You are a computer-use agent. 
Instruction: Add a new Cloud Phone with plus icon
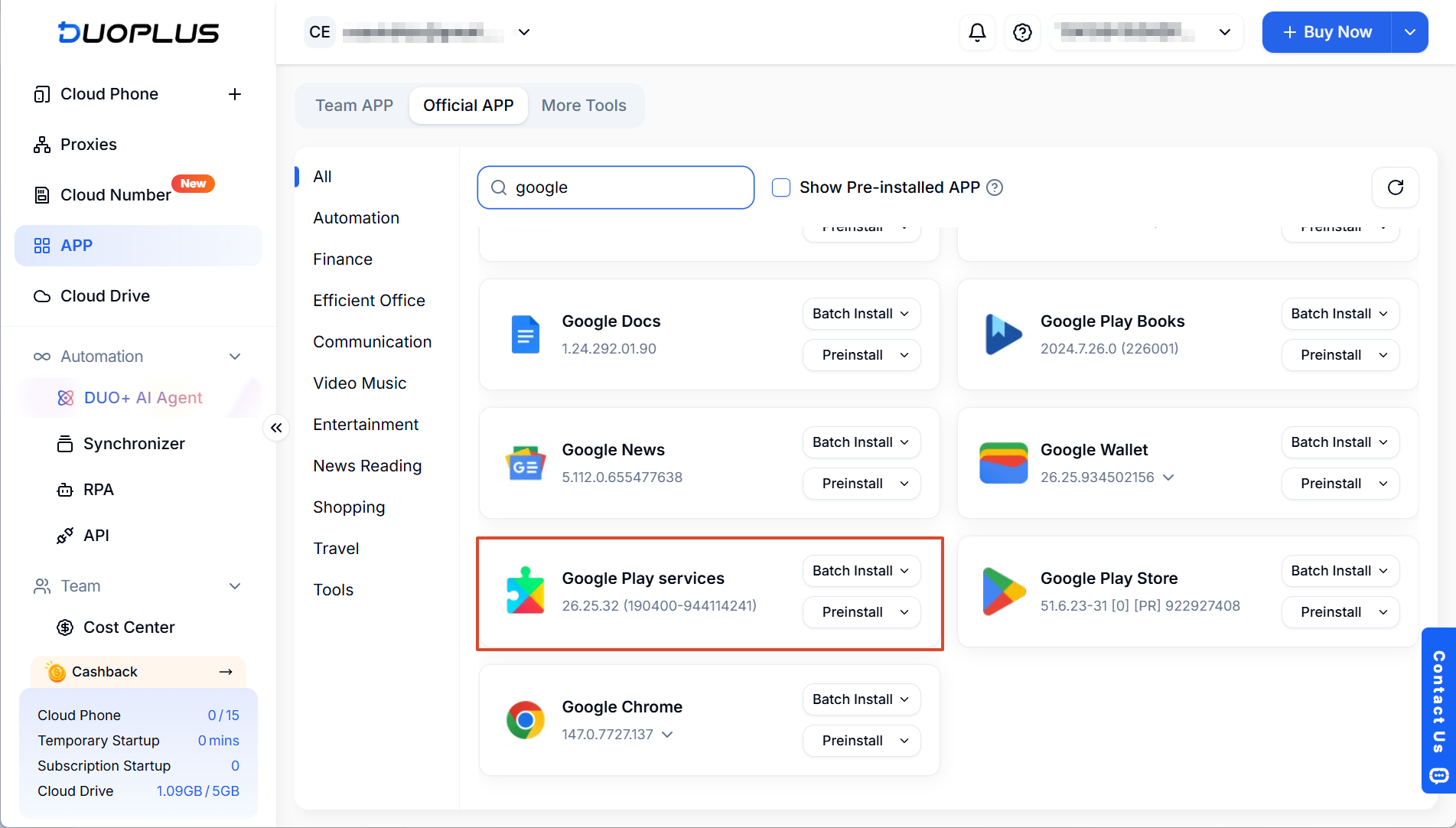click(235, 94)
